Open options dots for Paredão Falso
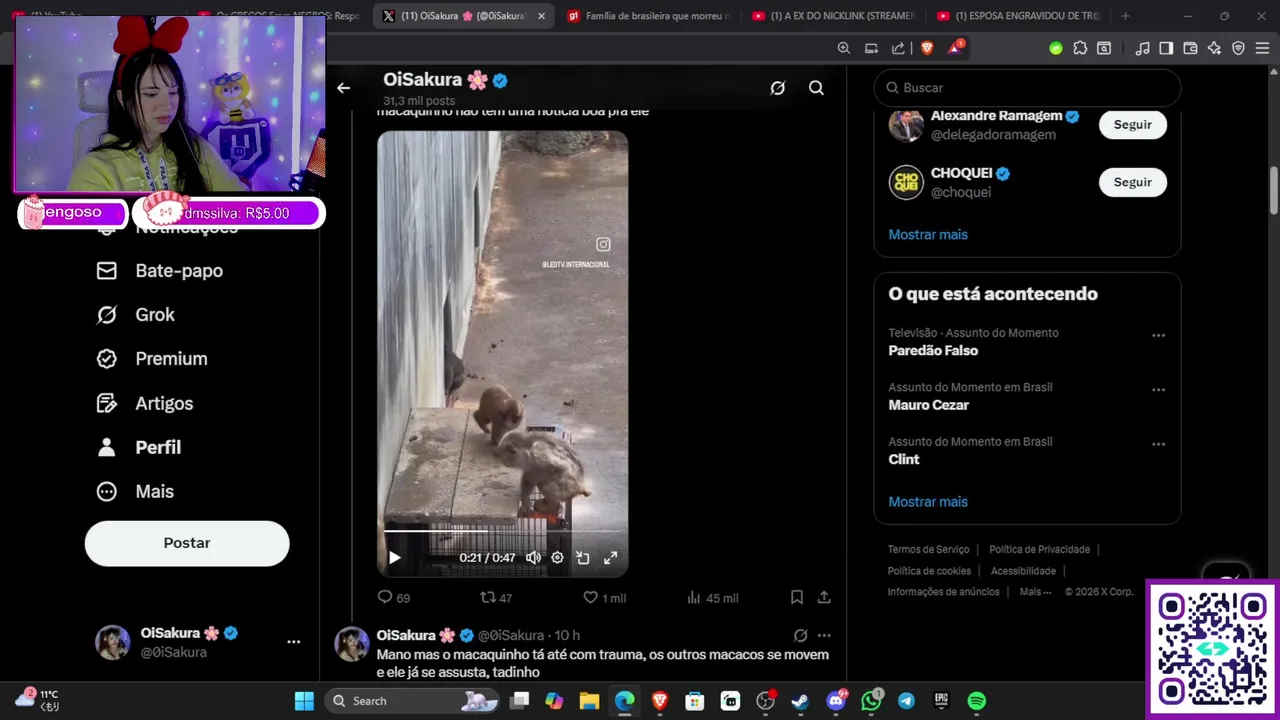 1158,335
